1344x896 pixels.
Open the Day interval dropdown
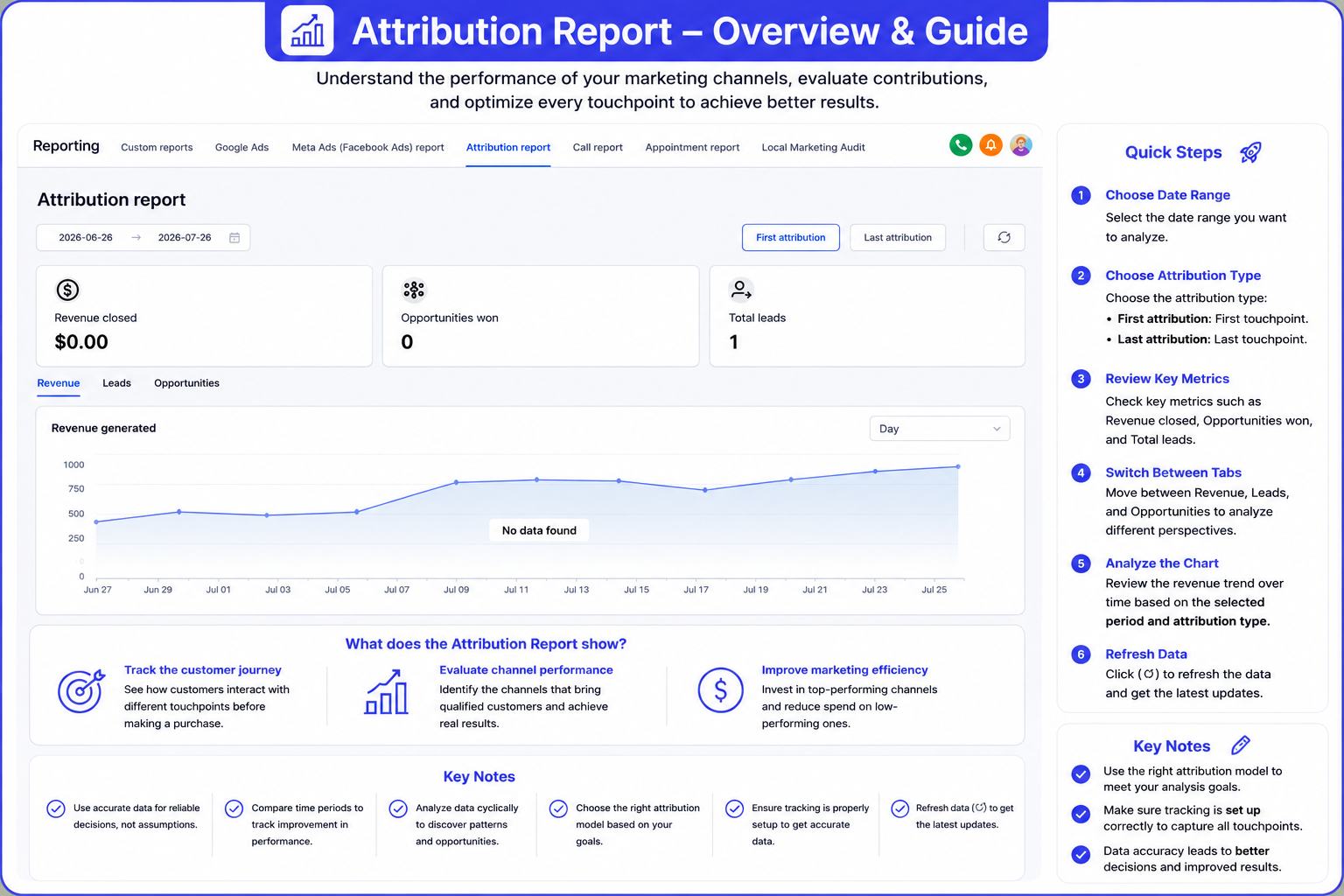point(939,429)
